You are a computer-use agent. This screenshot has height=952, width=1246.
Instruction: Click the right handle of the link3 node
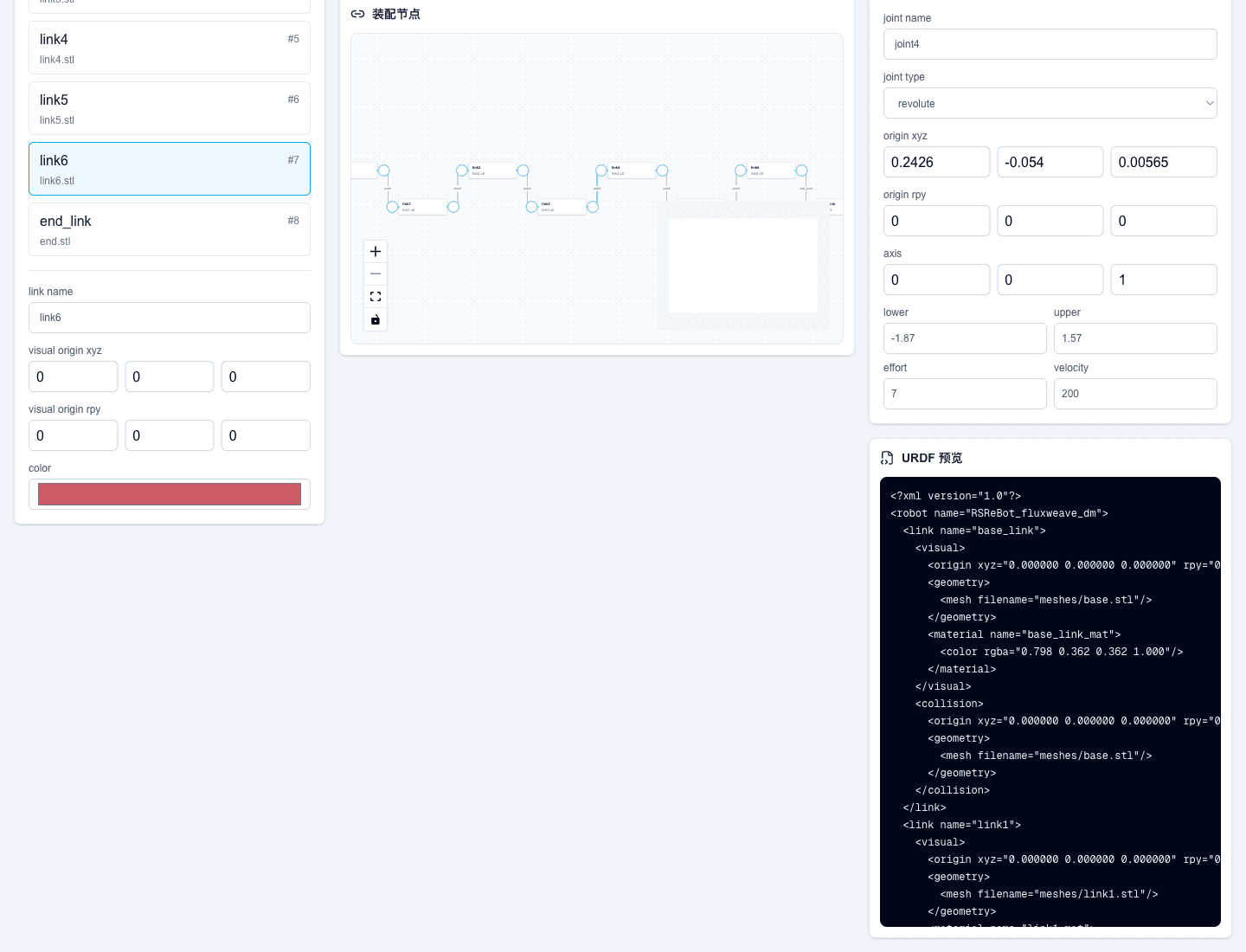(593, 207)
